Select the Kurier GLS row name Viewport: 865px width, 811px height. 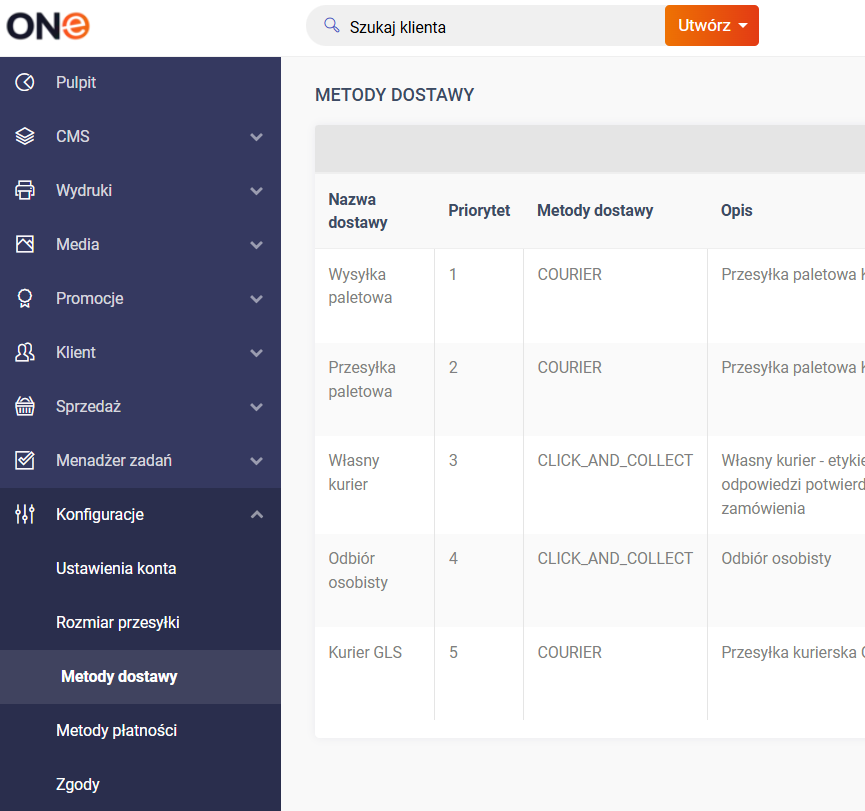coord(365,652)
